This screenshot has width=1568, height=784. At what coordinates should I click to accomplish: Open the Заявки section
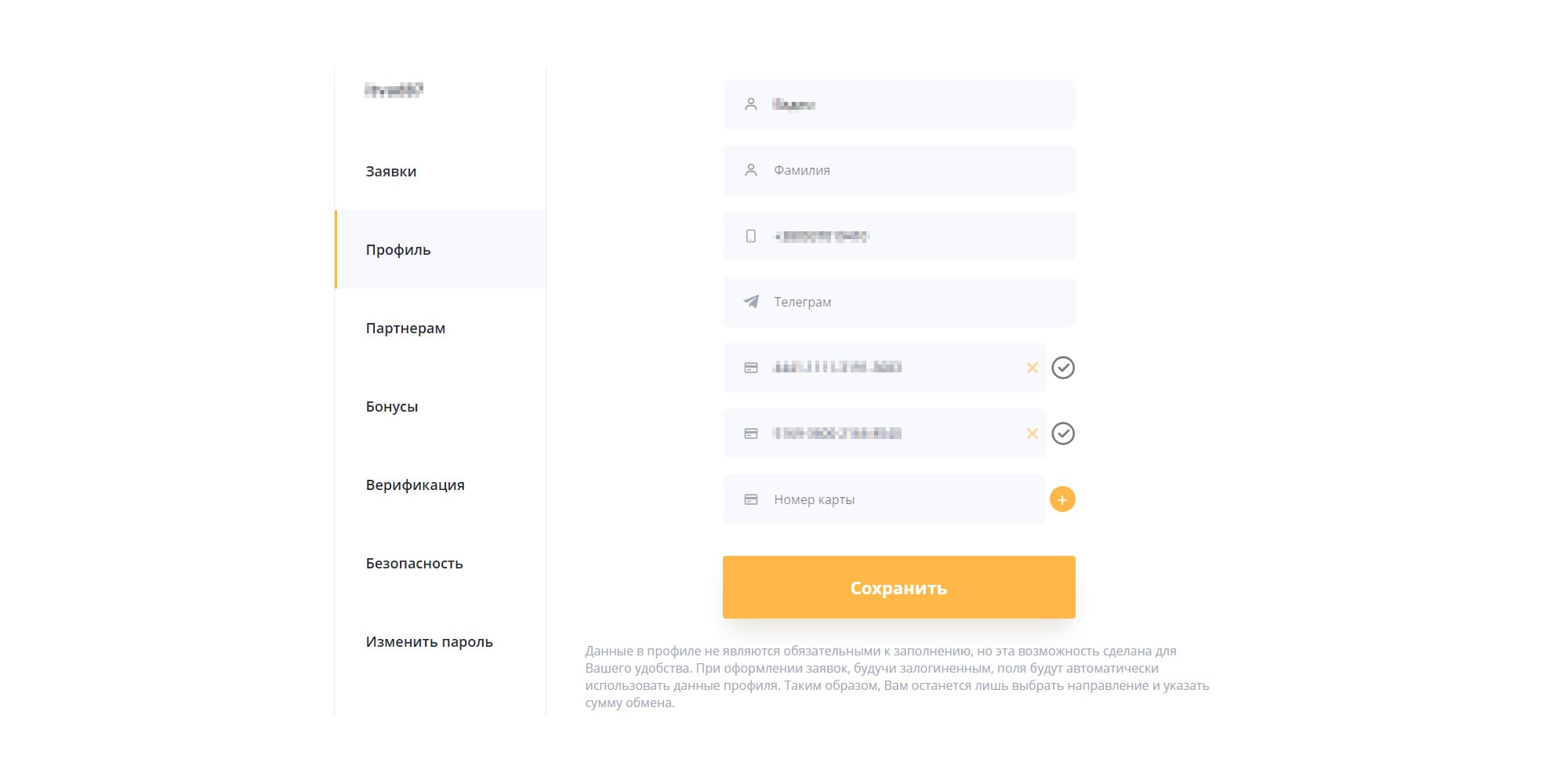(391, 172)
